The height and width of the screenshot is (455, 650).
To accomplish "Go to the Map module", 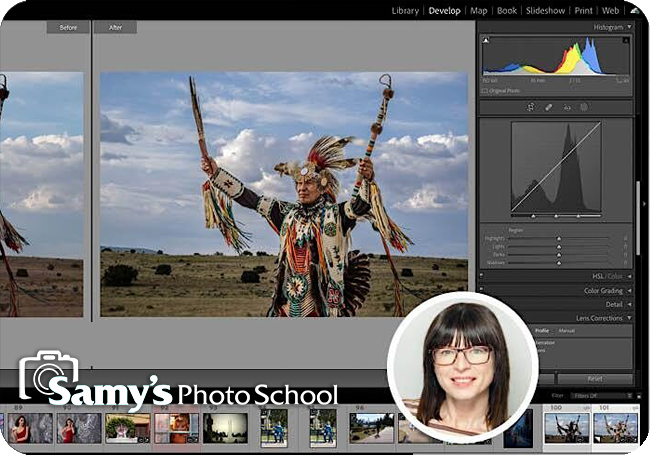I will pyautogui.click(x=478, y=11).
